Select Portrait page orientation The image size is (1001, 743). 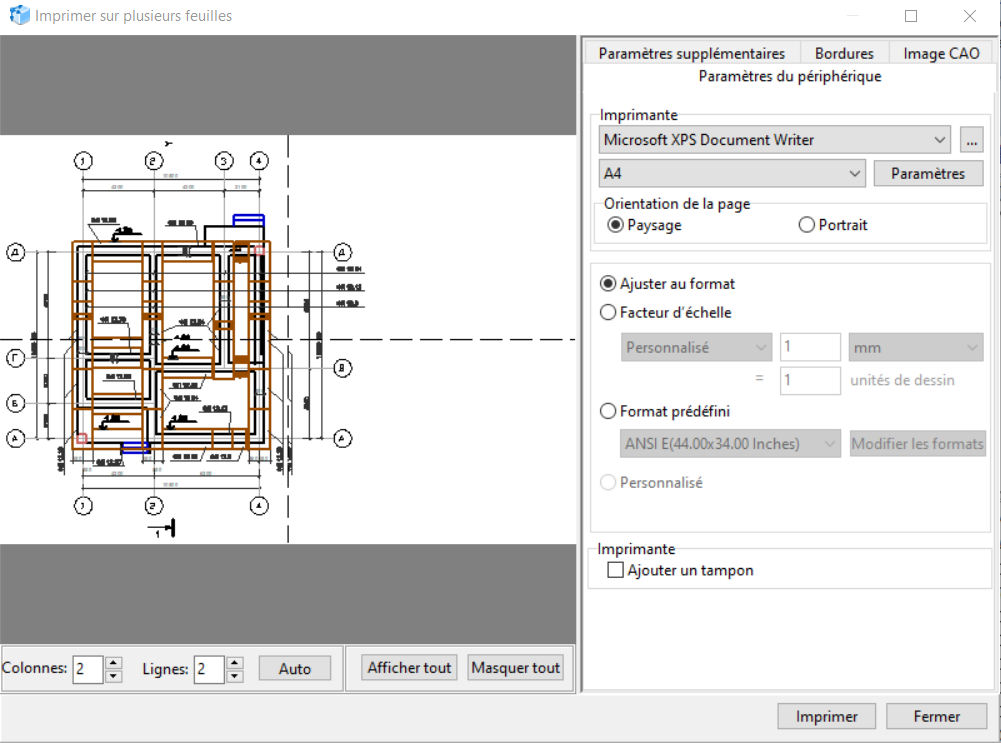tap(807, 225)
